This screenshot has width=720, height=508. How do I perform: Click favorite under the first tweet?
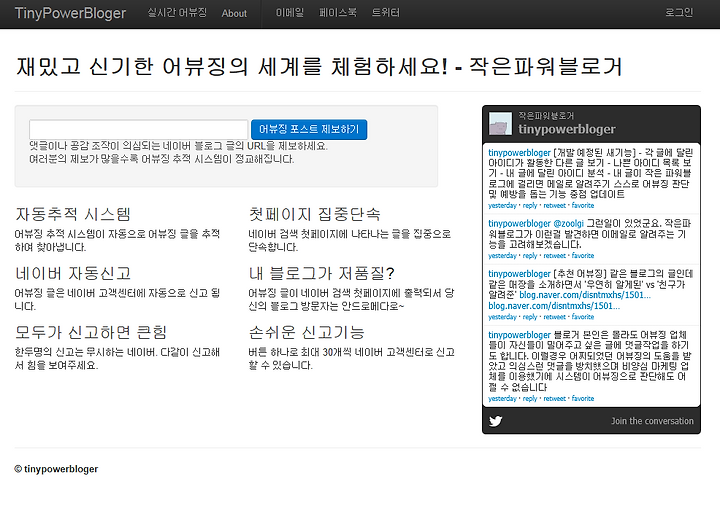pyautogui.click(x=583, y=205)
